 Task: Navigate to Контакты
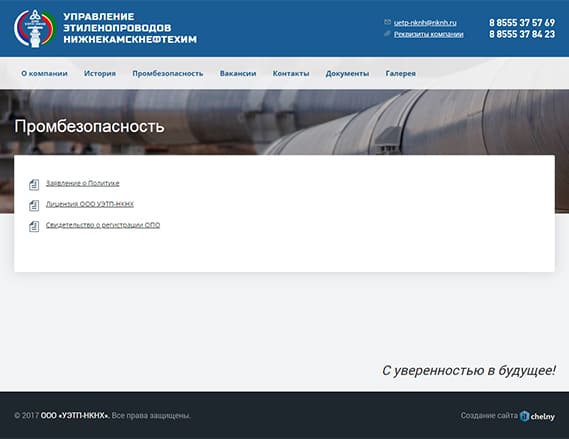click(291, 73)
